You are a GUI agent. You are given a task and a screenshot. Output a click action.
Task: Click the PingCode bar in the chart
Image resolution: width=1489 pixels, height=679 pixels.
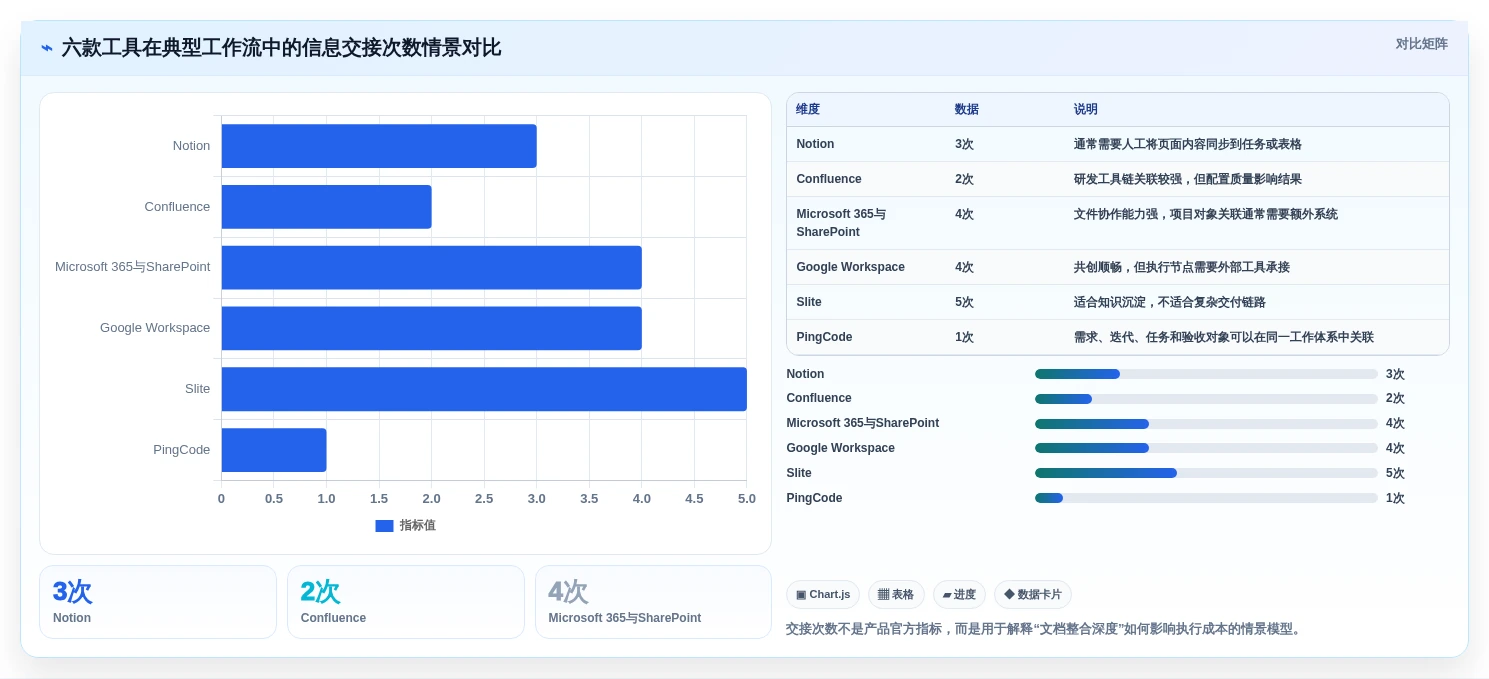(x=274, y=450)
